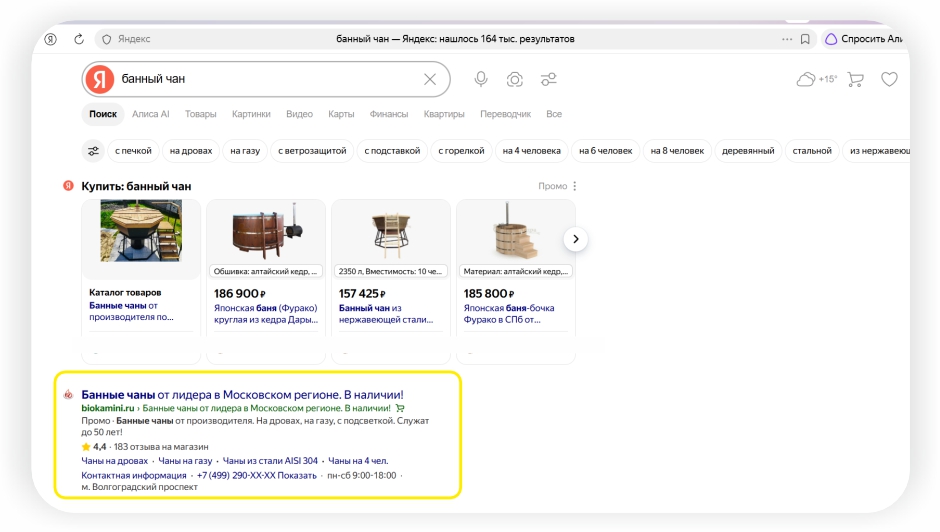Open the weather widget showing +15°

pyautogui.click(x=816, y=79)
